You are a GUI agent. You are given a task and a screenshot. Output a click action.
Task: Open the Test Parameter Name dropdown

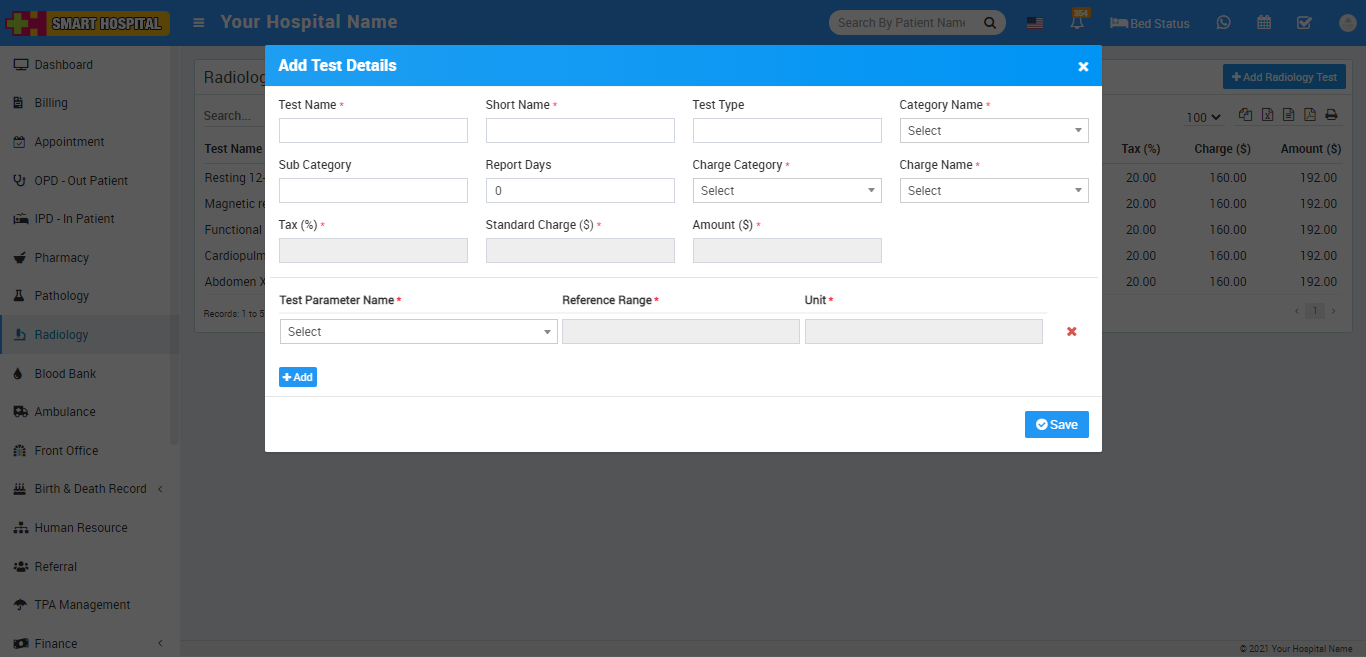418,332
